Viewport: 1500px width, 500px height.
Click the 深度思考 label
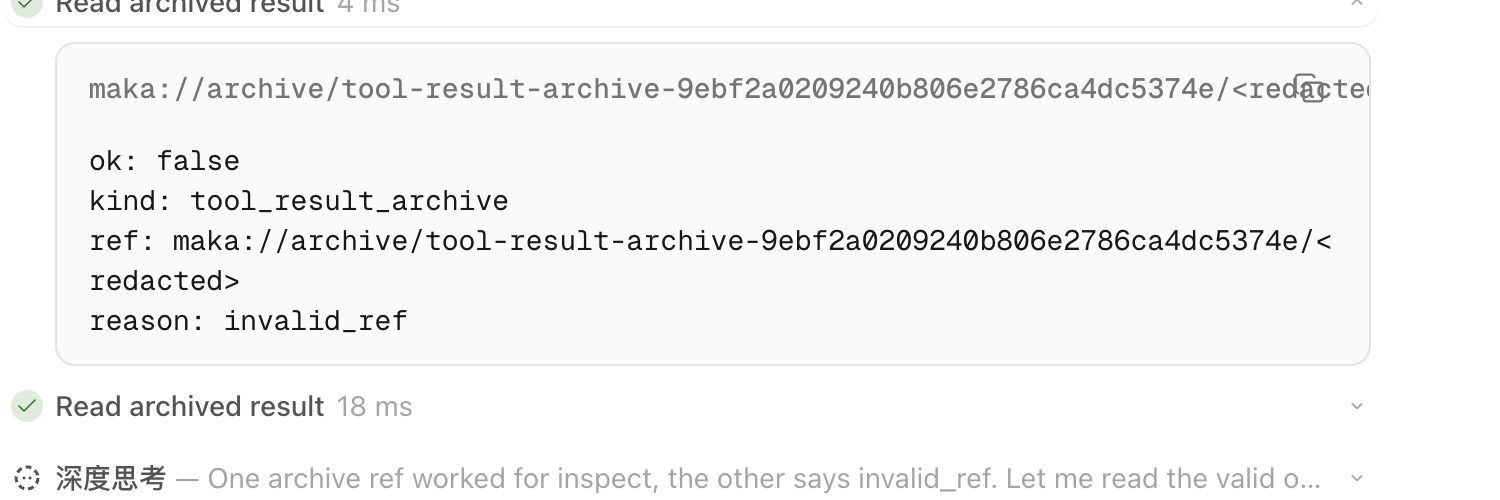110,478
